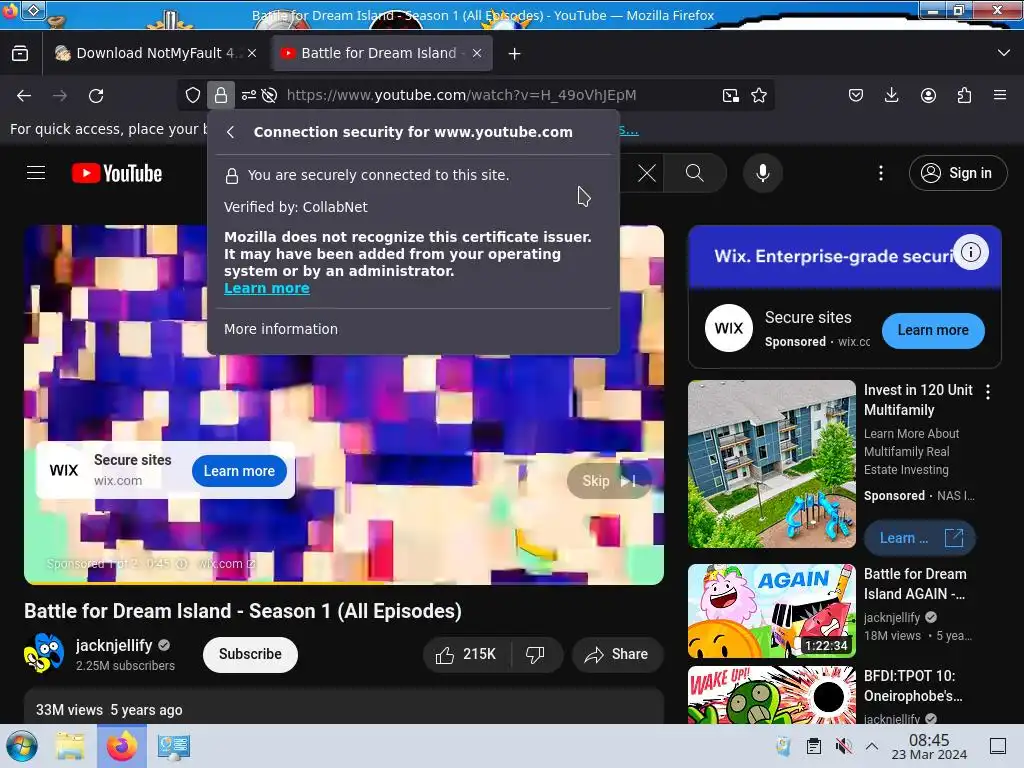1024x768 pixels.
Task: Click the Sign in button
Action: click(x=957, y=173)
